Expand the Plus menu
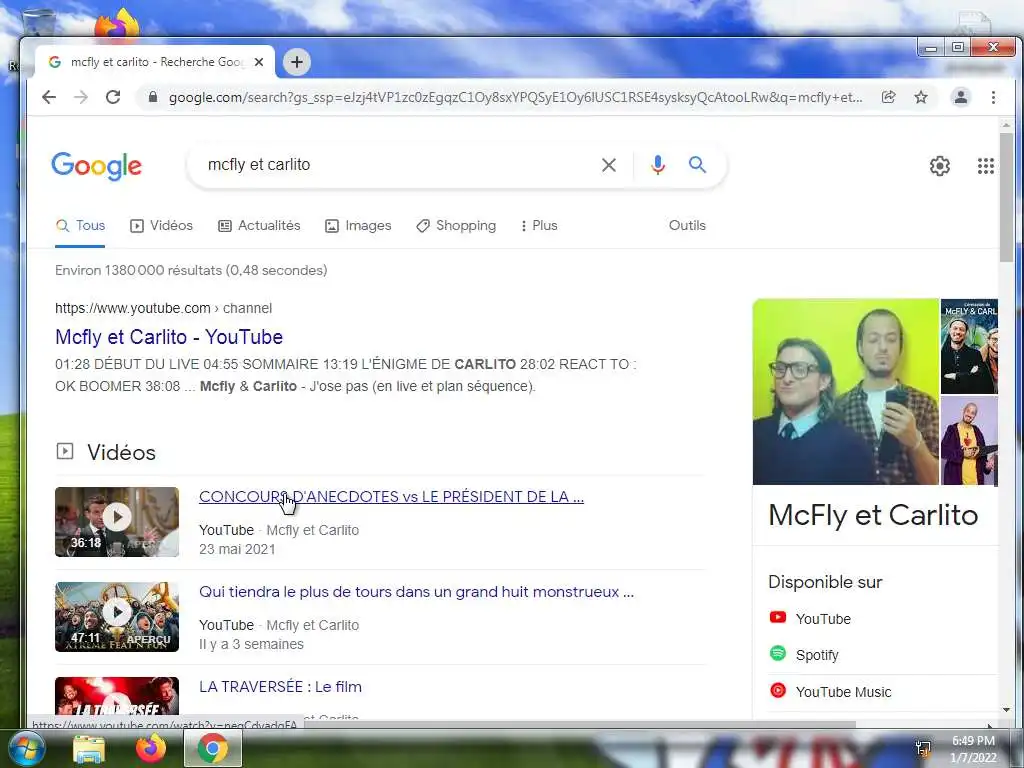The image size is (1024, 768). 539,225
